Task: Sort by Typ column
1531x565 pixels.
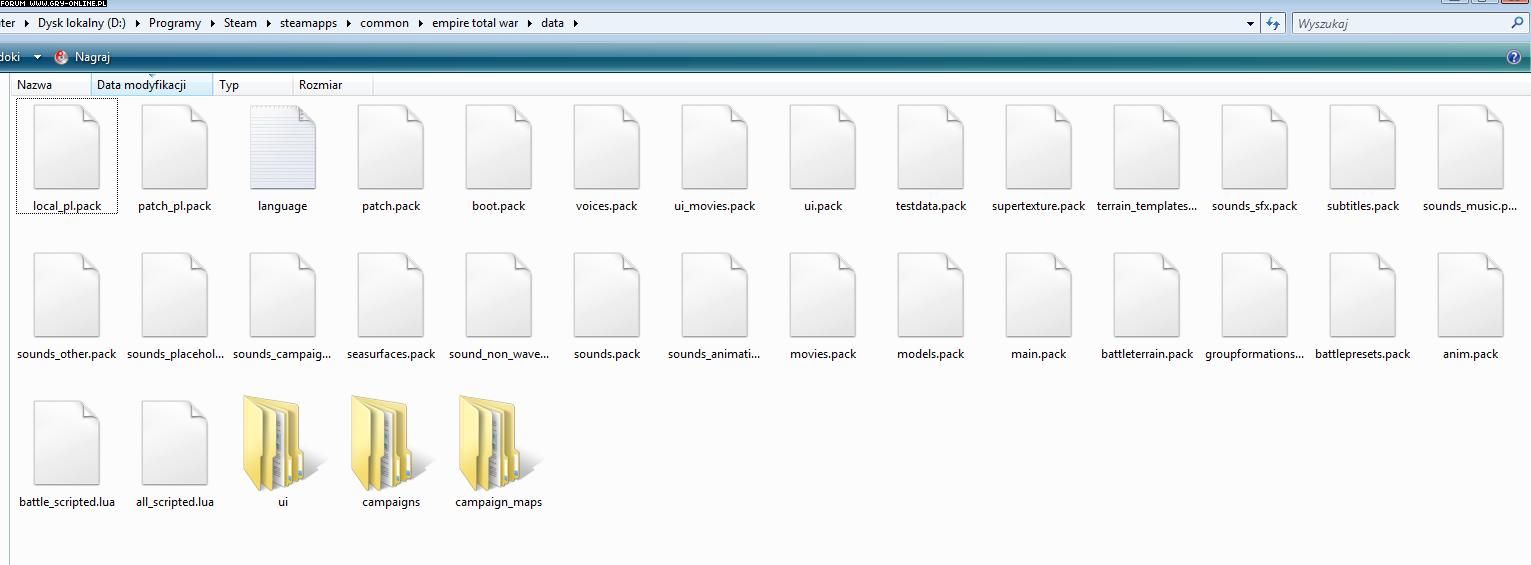Action: (x=253, y=85)
